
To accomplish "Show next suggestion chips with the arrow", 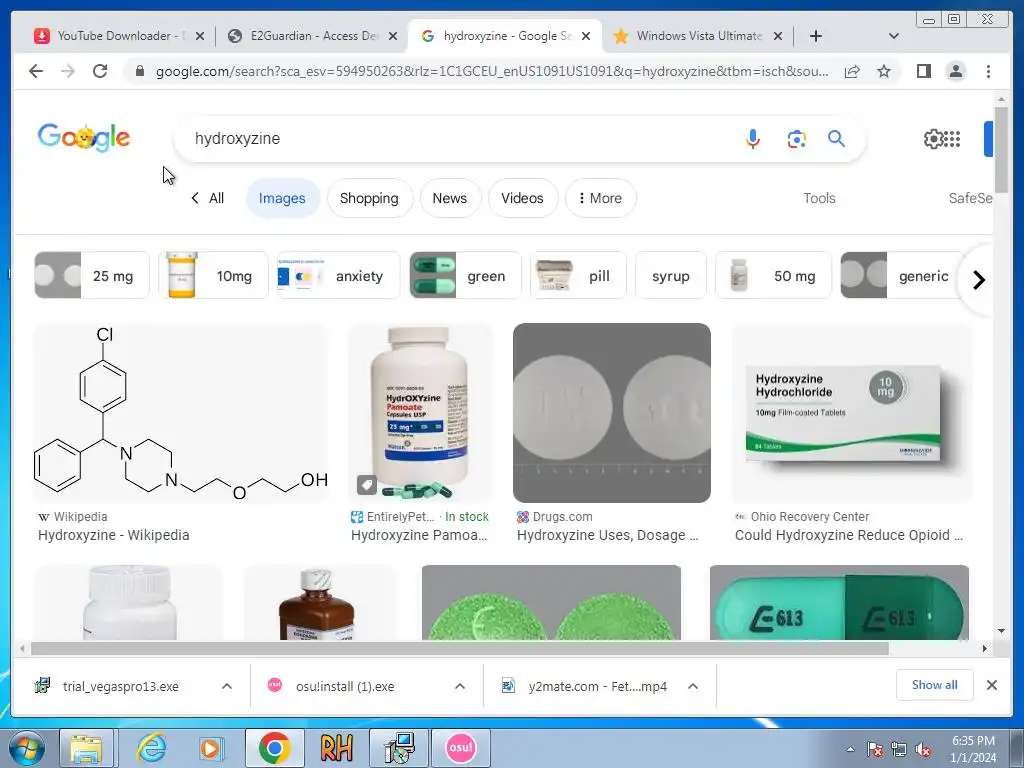I will tap(978, 280).
